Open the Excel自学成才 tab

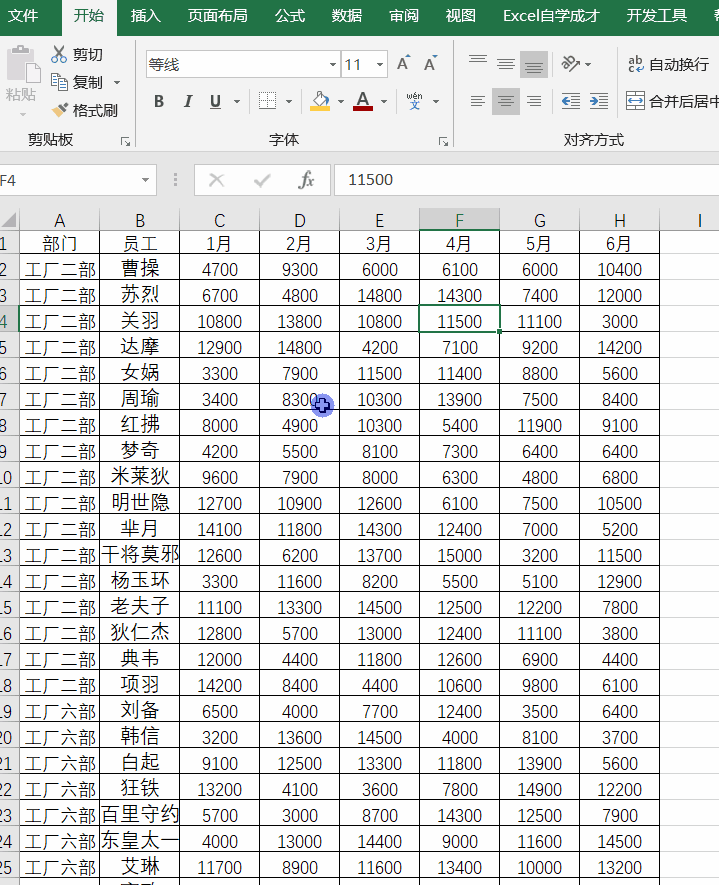551,16
